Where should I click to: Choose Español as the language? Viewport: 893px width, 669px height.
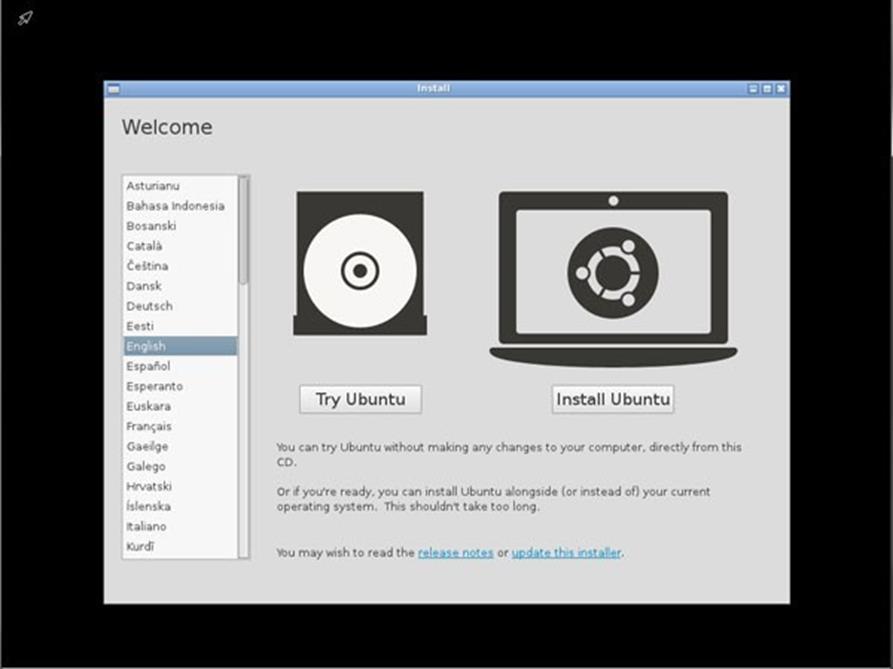(x=180, y=366)
